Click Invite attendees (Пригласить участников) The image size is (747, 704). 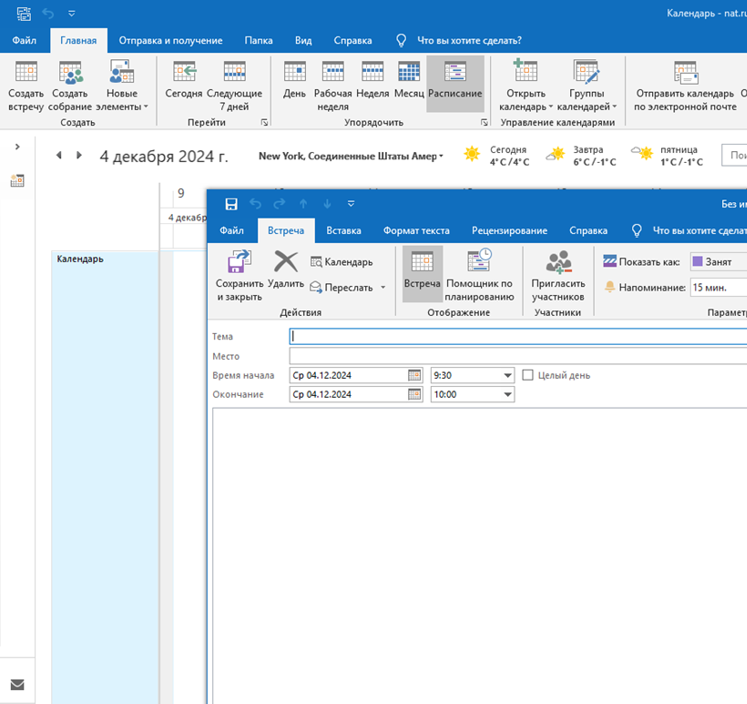[x=558, y=275]
